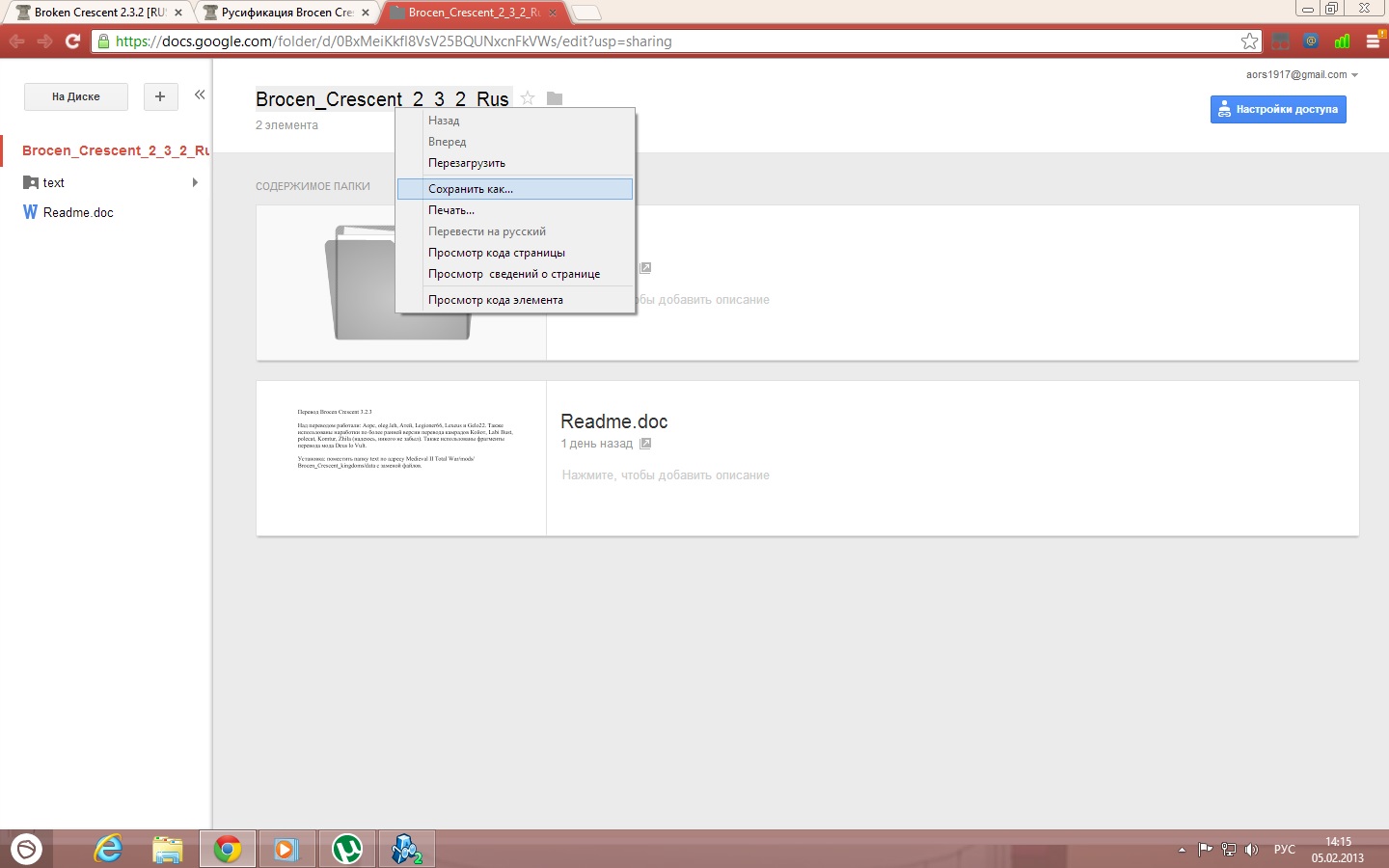Click the plus button near На Диске
The height and width of the screenshot is (868, 1389).
click(160, 96)
